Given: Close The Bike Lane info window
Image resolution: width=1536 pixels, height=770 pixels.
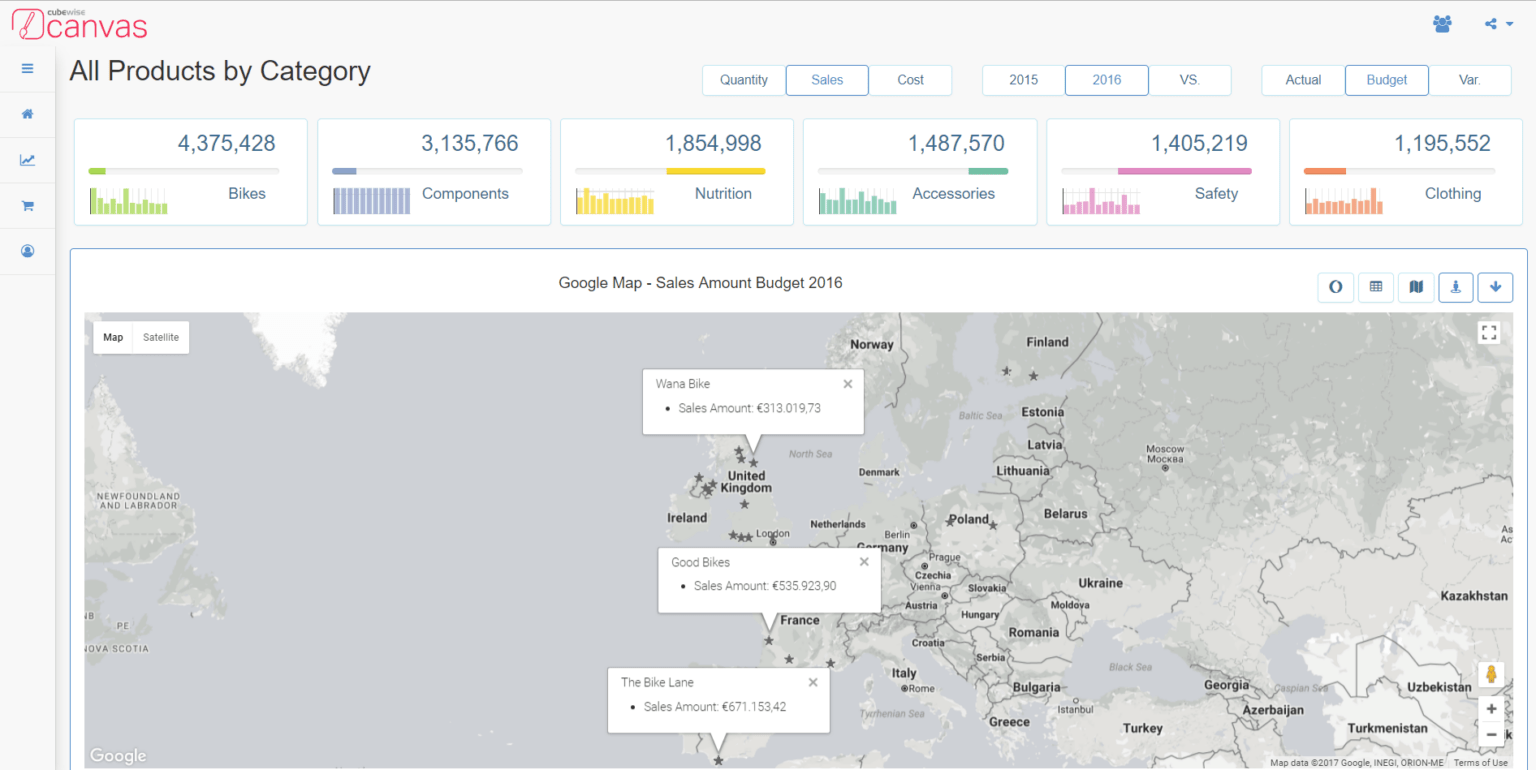Looking at the screenshot, I should [813, 682].
